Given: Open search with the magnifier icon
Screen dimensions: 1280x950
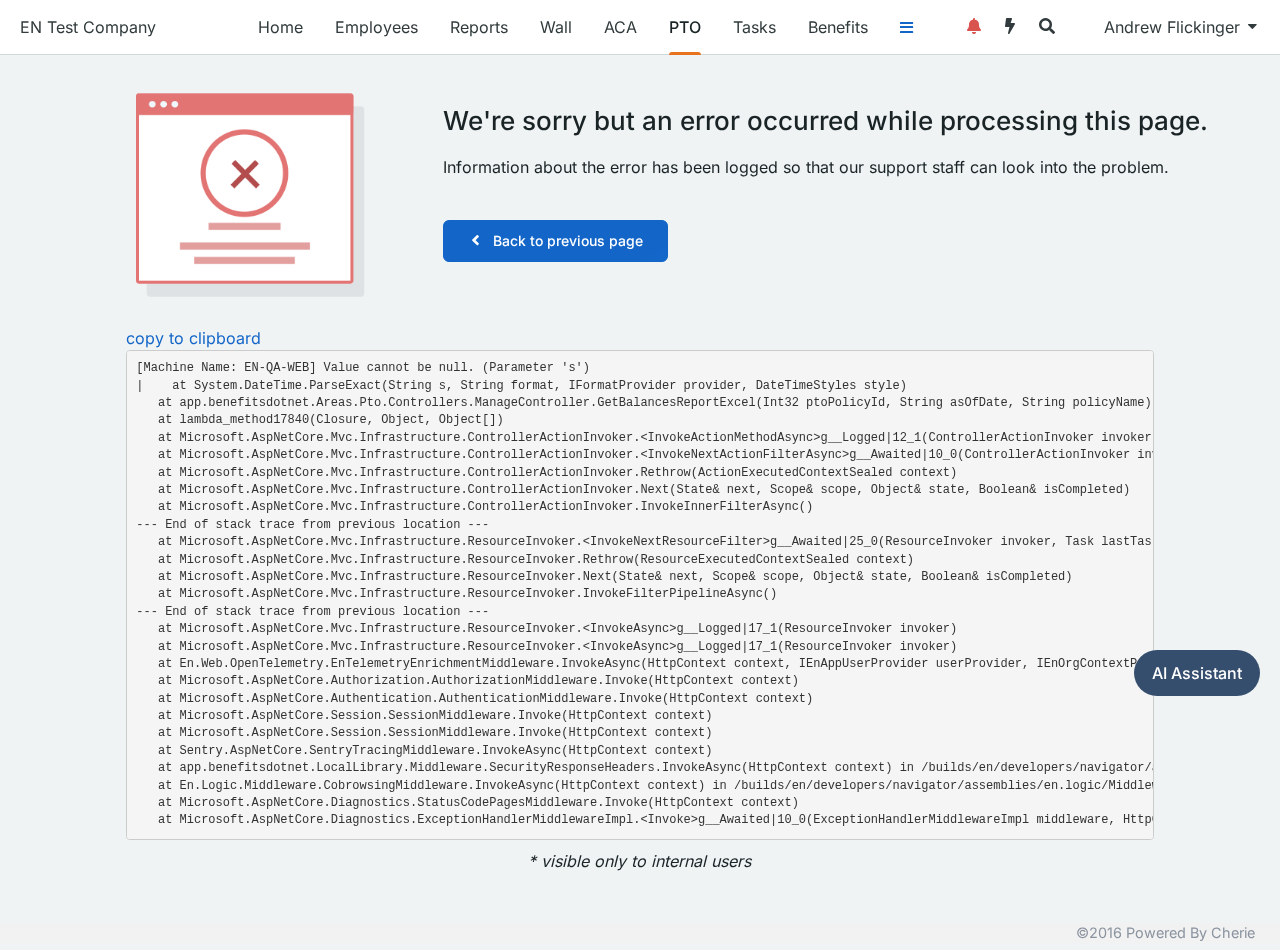Looking at the screenshot, I should (x=1047, y=26).
